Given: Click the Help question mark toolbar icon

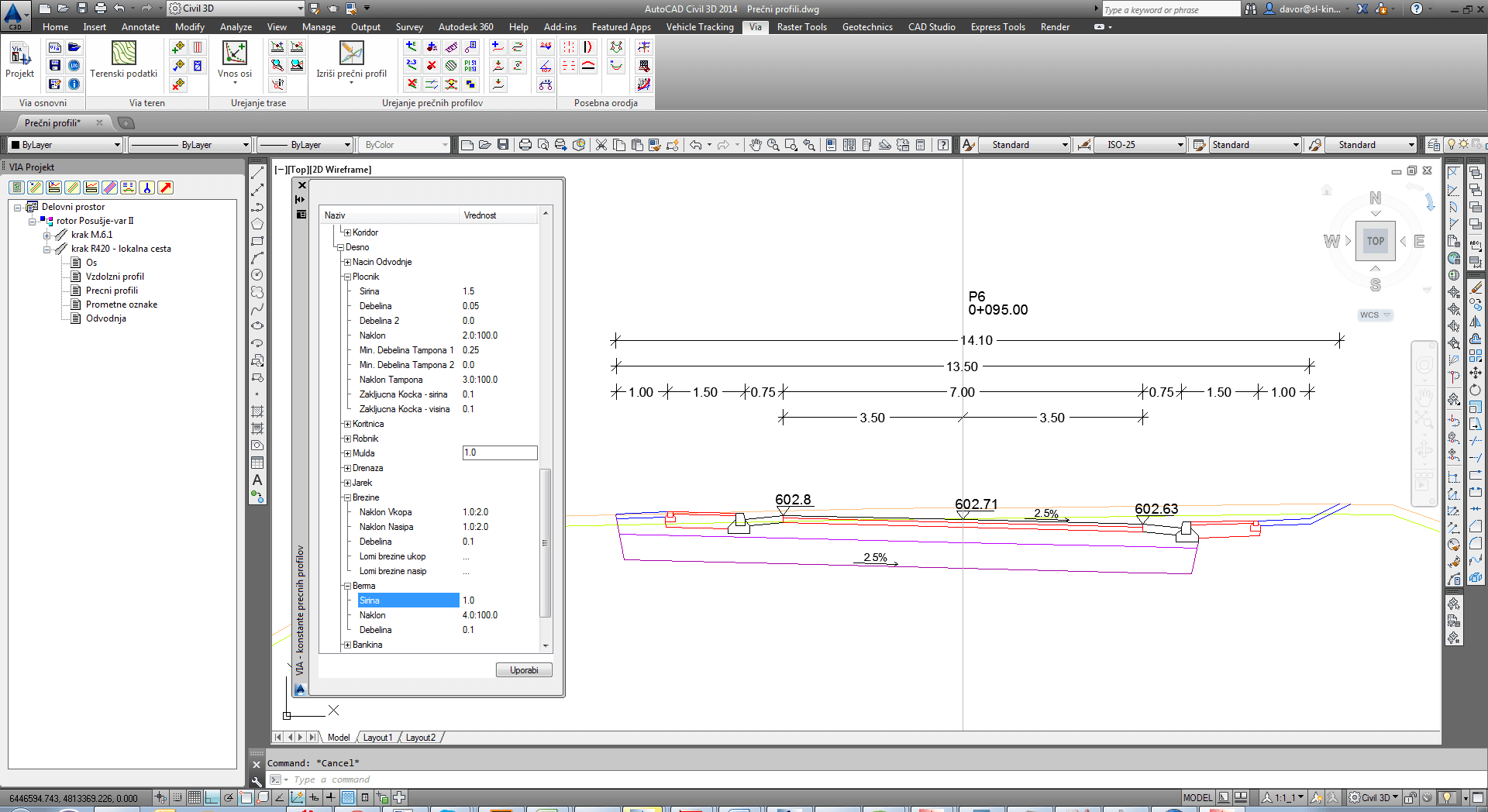Looking at the screenshot, I should [x=942, y=145].
